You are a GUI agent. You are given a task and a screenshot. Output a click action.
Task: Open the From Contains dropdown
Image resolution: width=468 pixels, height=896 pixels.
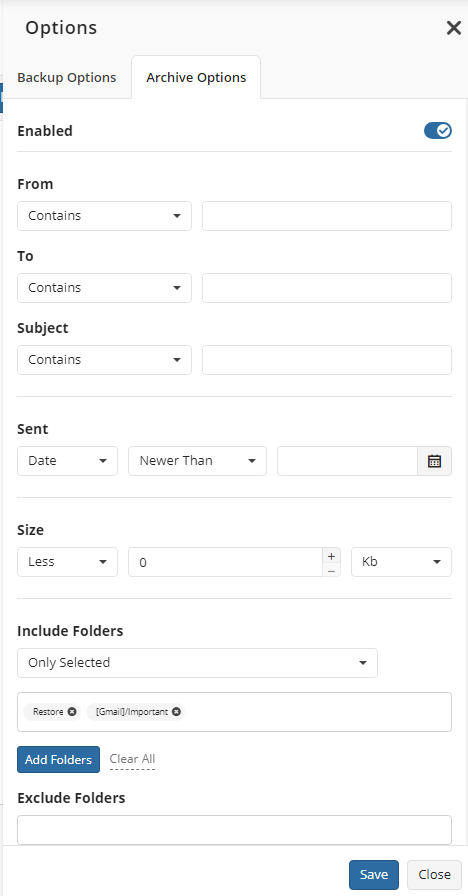(105, 216)
